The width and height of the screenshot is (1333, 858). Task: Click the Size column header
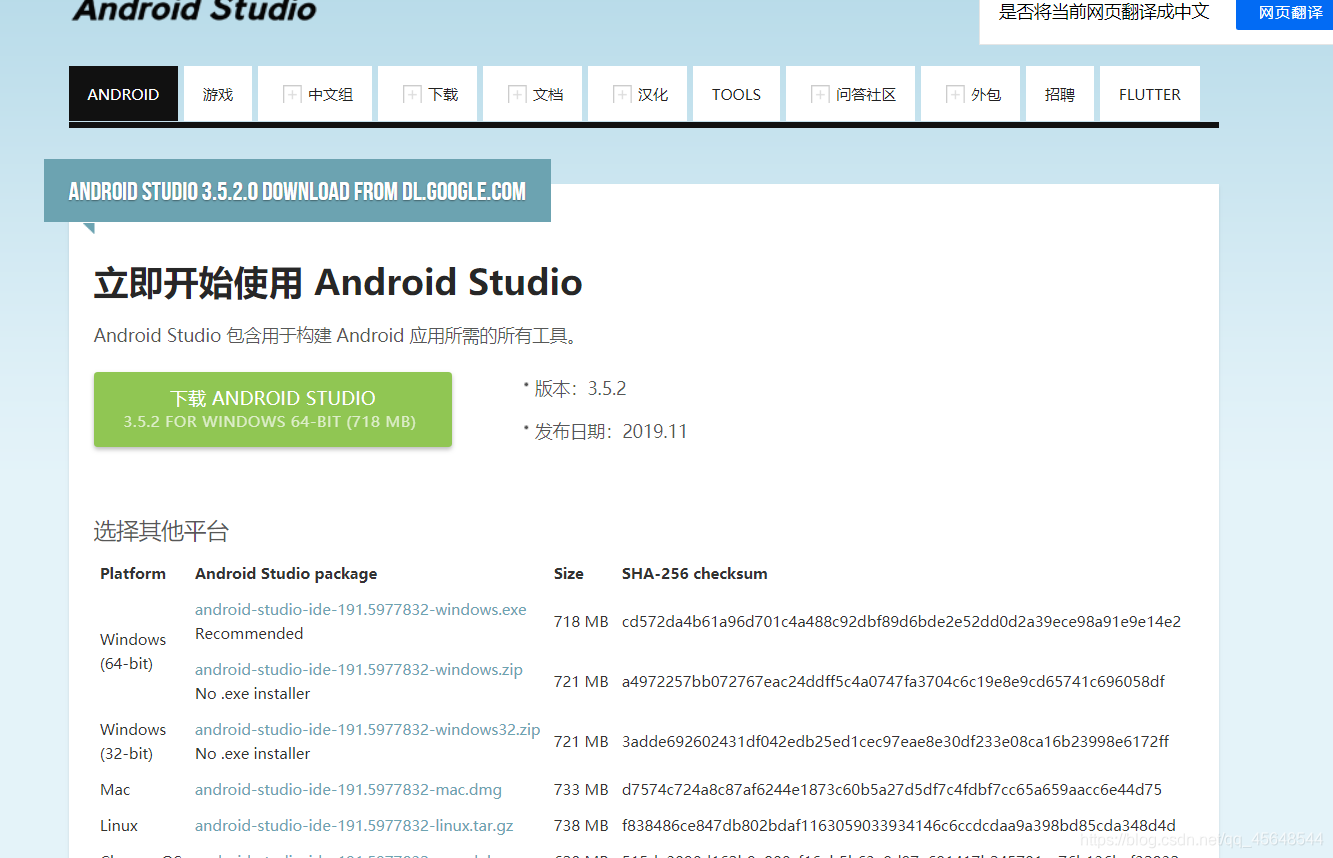569,574
